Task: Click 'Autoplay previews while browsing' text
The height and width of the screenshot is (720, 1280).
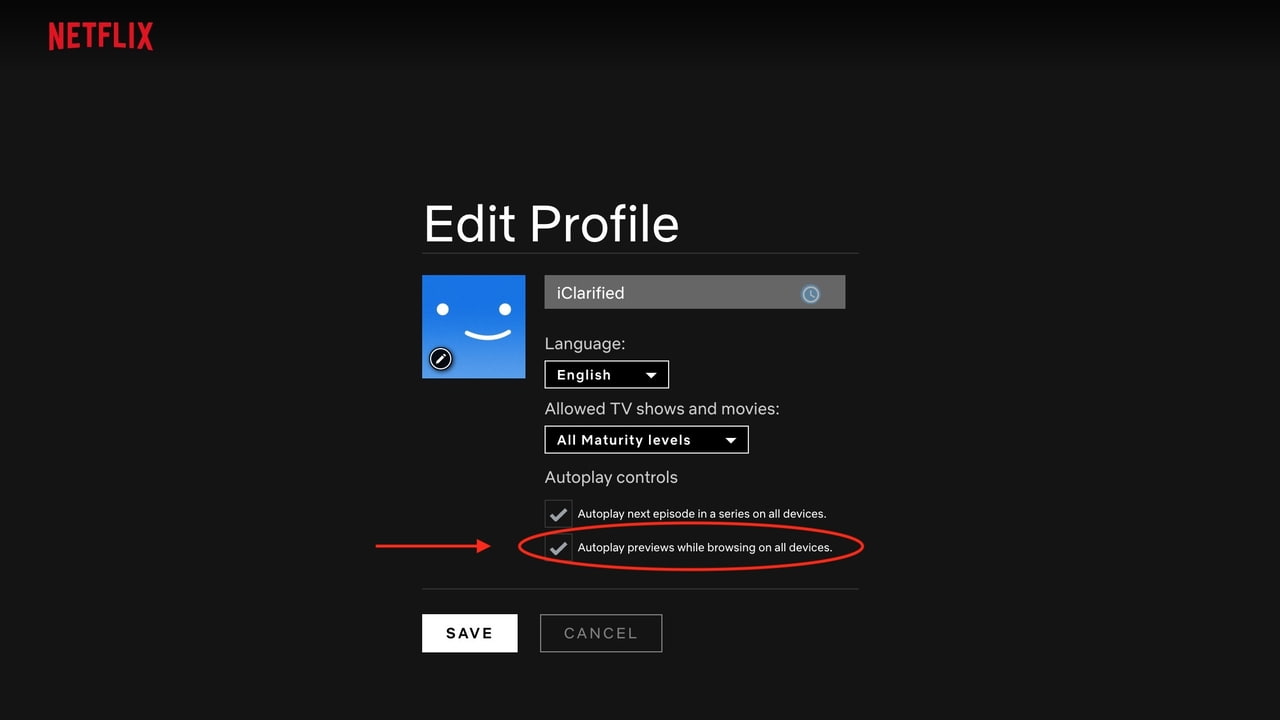Action: point(705,548)
